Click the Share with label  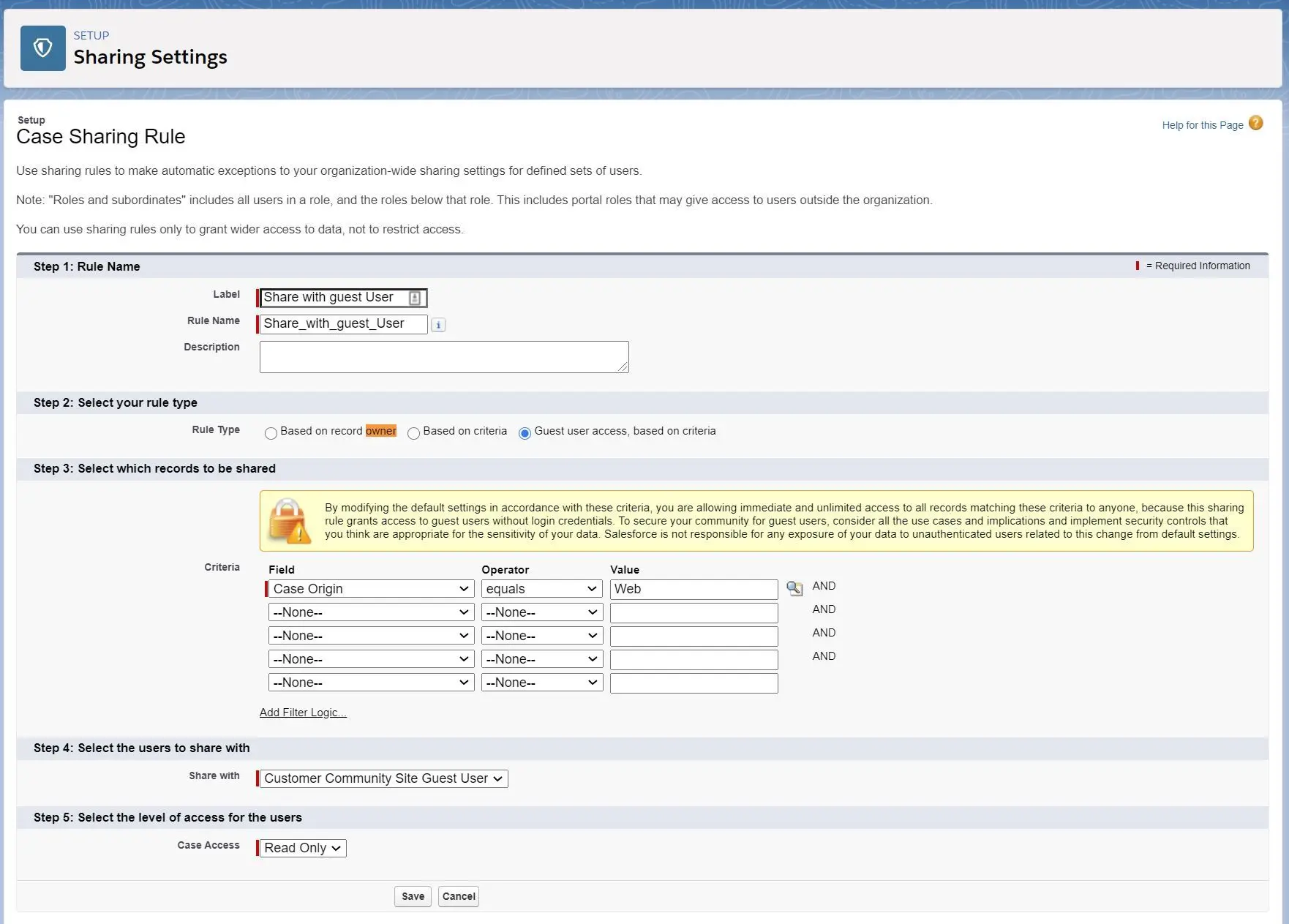(x=214, y=775)
